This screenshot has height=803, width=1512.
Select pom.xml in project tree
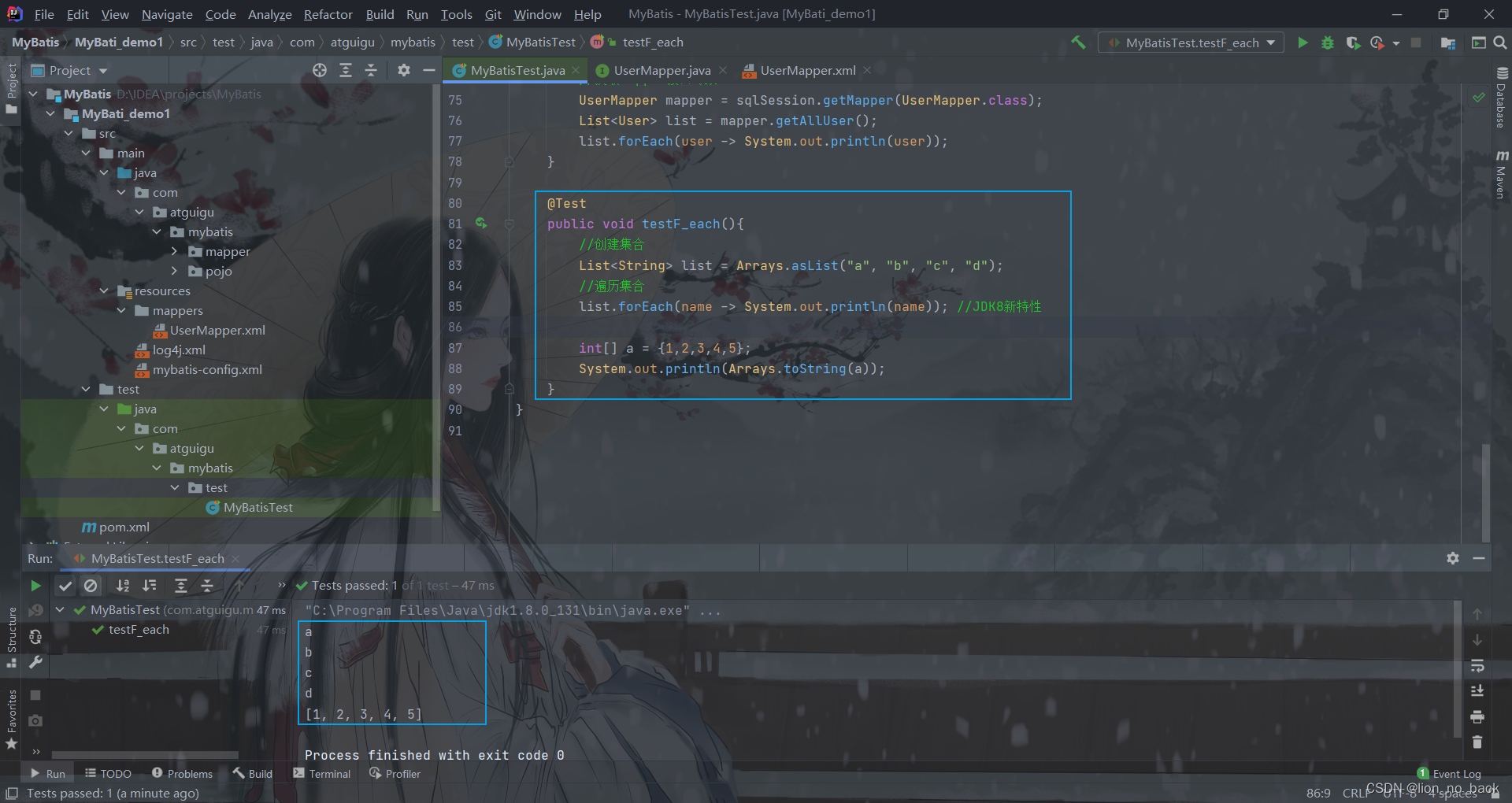point(124,527)
